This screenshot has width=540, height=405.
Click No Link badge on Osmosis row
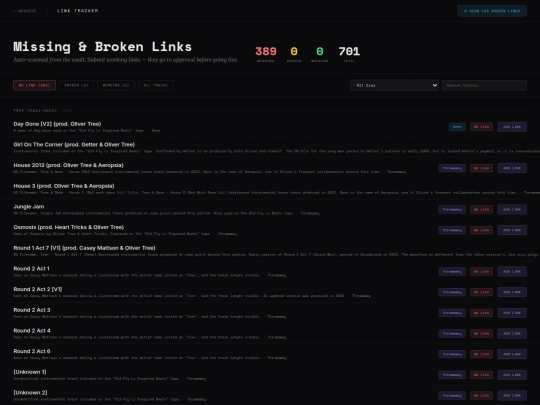(481, 230)
